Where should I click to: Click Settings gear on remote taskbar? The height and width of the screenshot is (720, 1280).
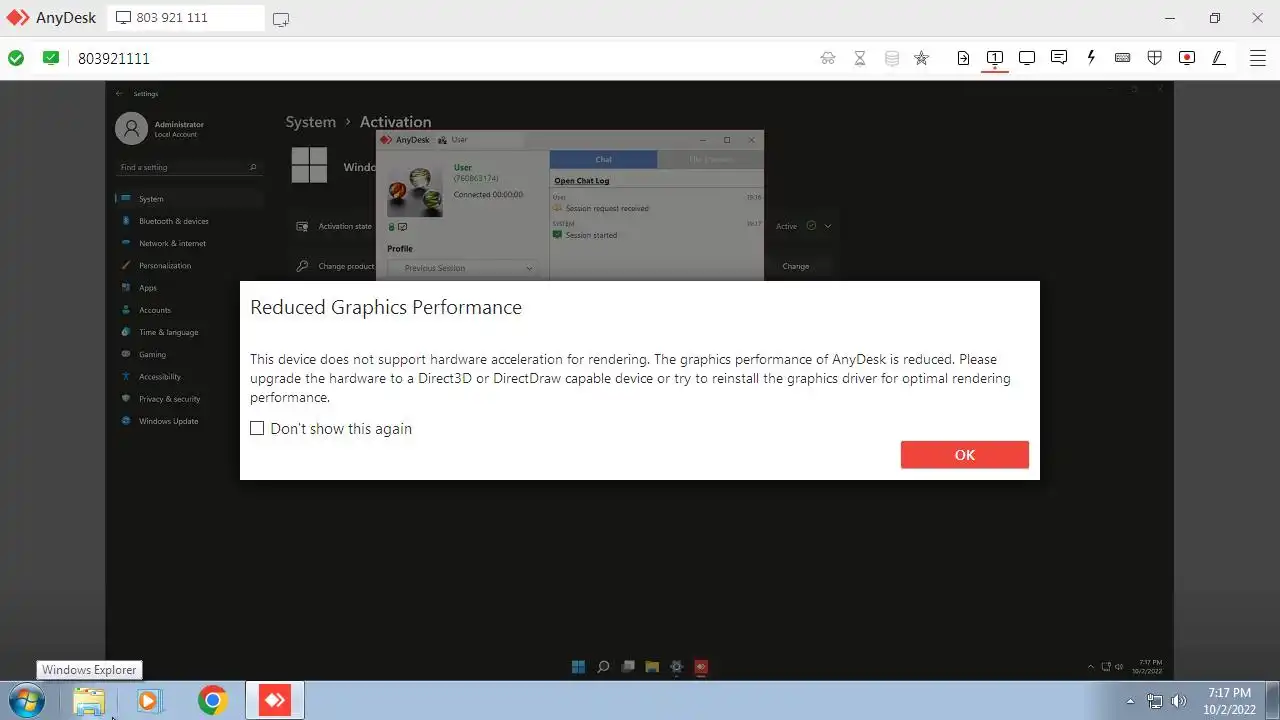pos(677,667)
